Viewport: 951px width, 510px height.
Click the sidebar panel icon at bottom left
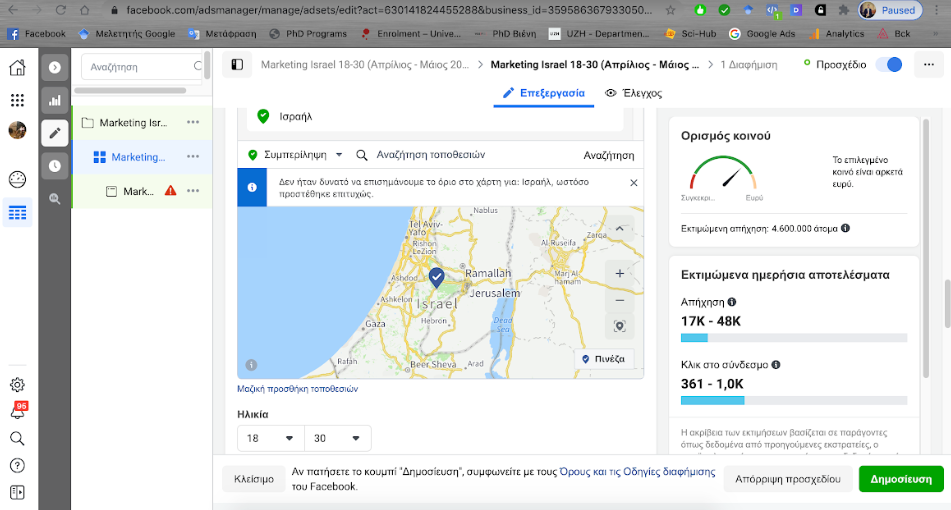[17, 492]
